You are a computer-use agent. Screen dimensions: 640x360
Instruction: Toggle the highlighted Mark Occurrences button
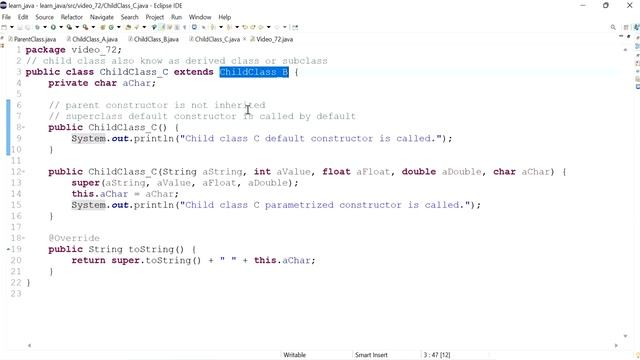click(x=162, y=27)
